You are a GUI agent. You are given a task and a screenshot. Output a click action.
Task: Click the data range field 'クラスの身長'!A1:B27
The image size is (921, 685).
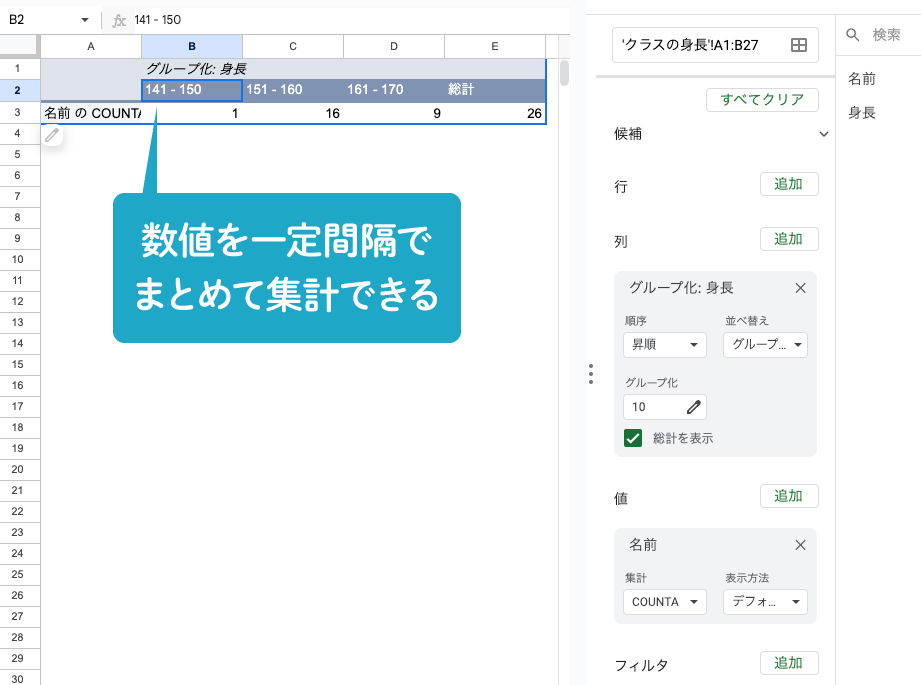coord(715,45)
